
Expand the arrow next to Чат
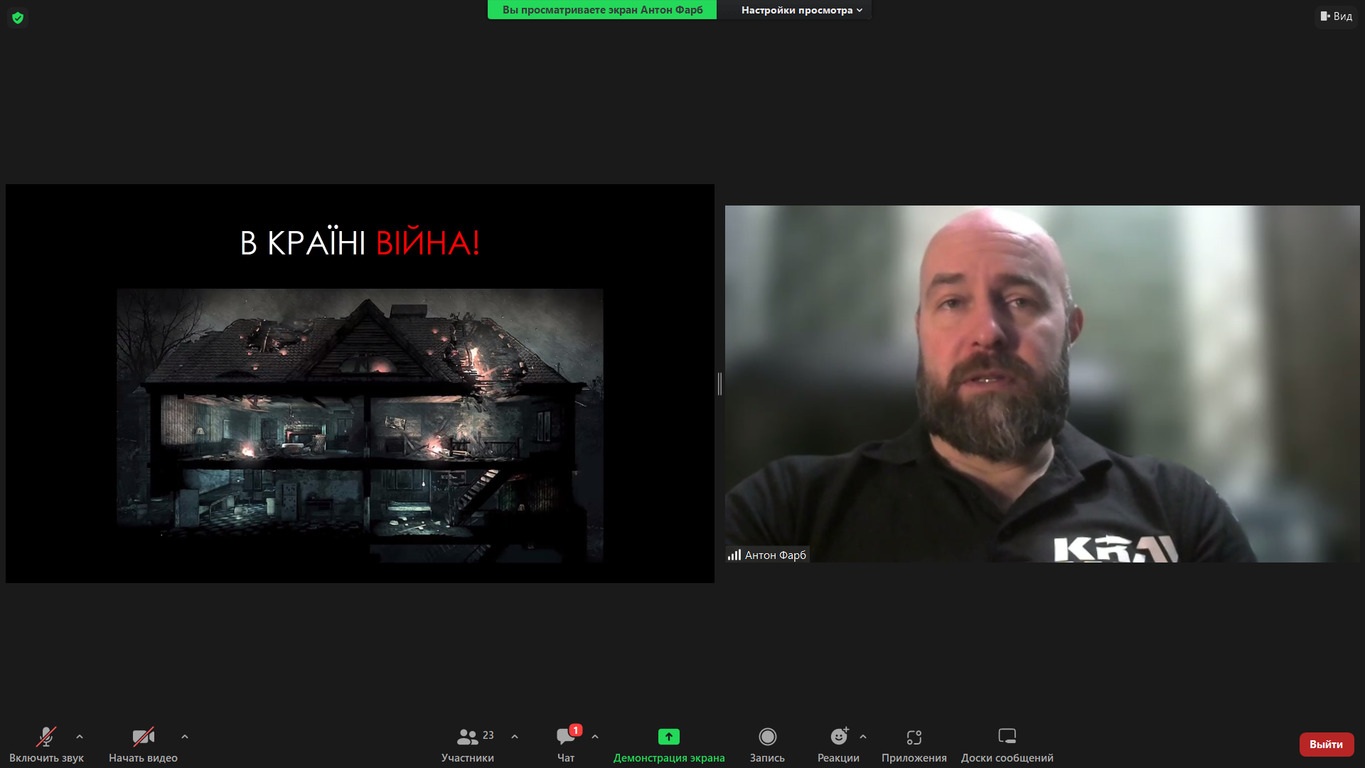pos(595,737)
